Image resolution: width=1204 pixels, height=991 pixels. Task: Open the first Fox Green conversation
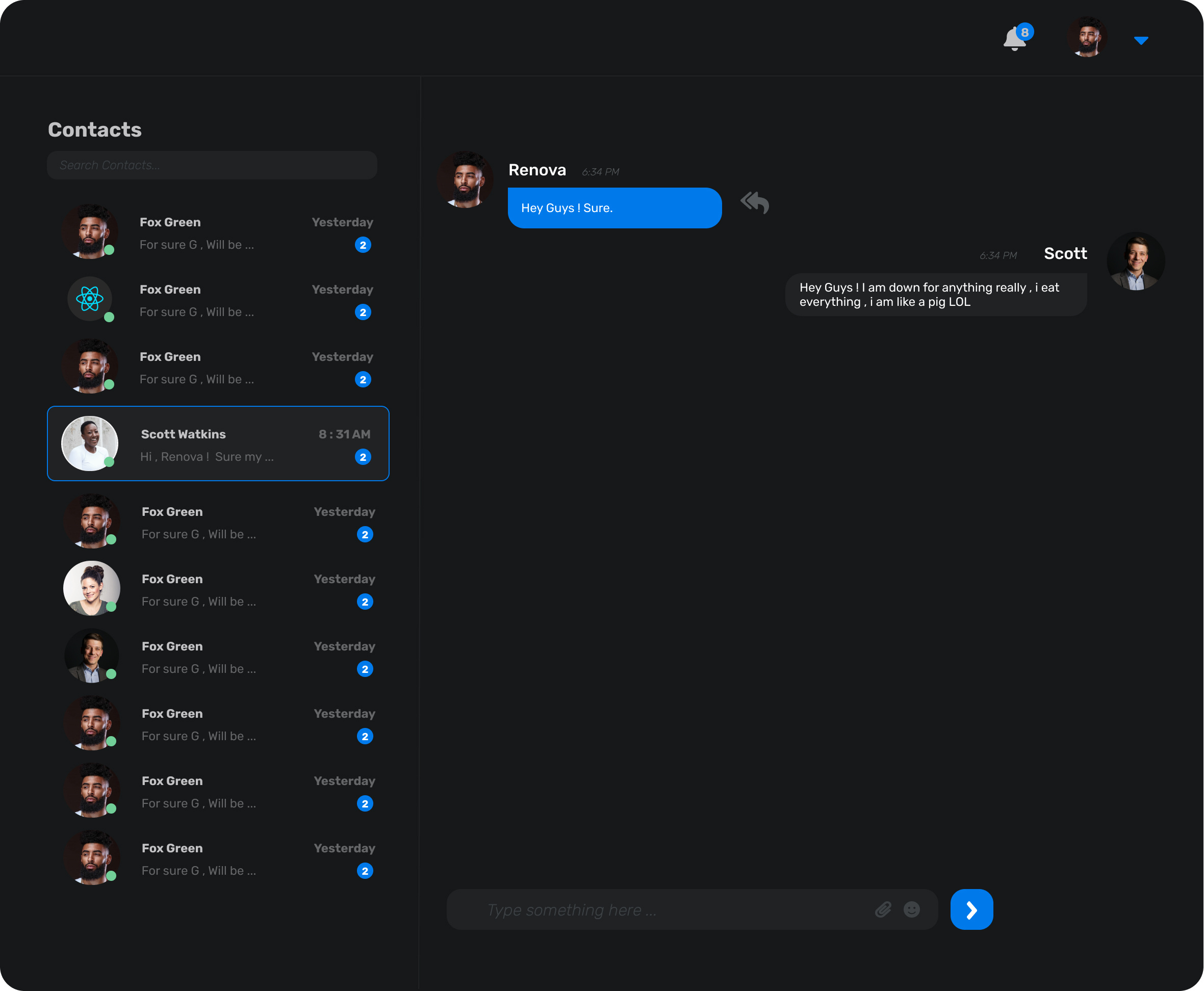click(x=218, y=232)
